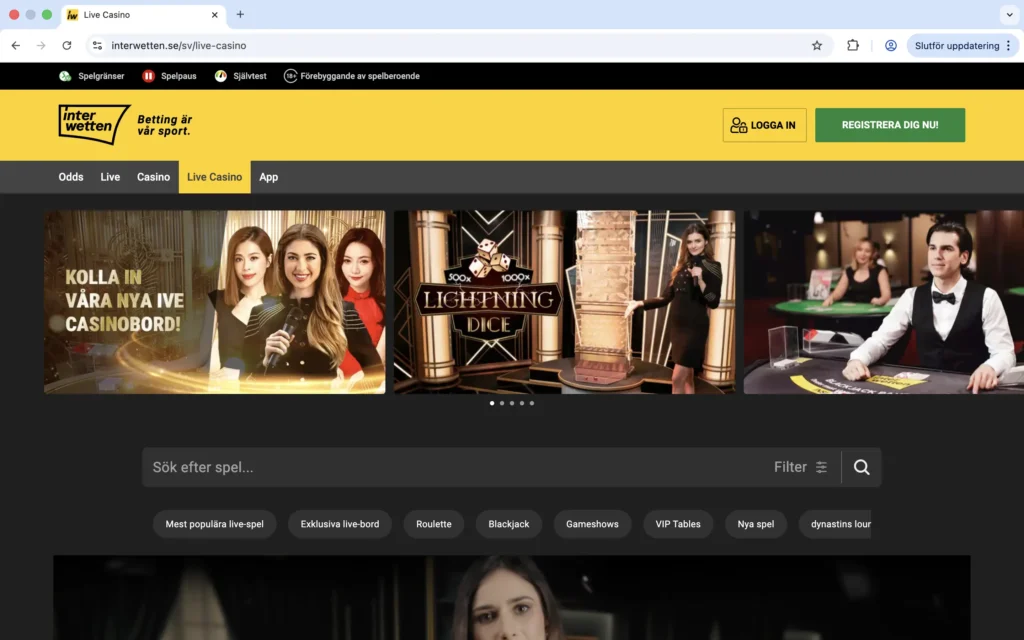Click the browser profile avatar icon

(890, 45)
